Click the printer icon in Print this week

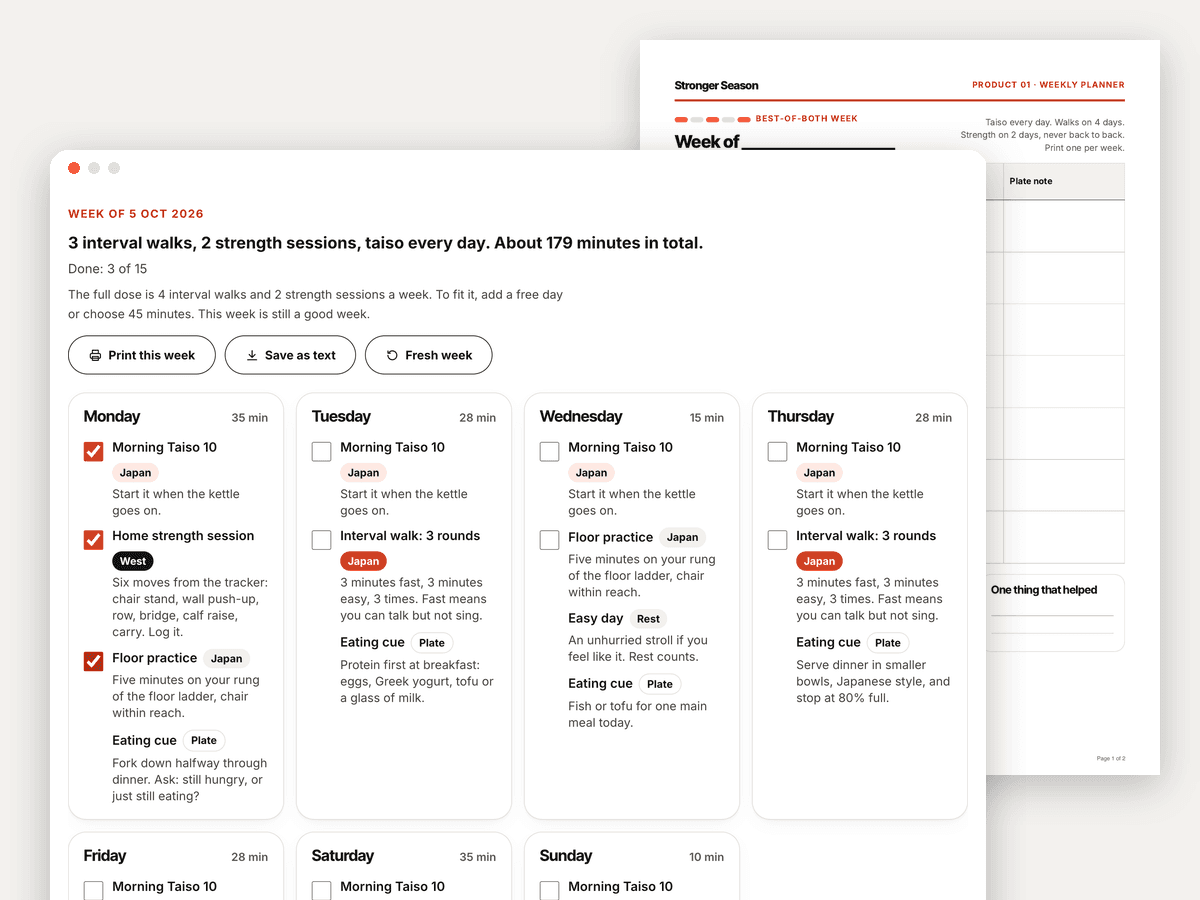coord(95,355)
